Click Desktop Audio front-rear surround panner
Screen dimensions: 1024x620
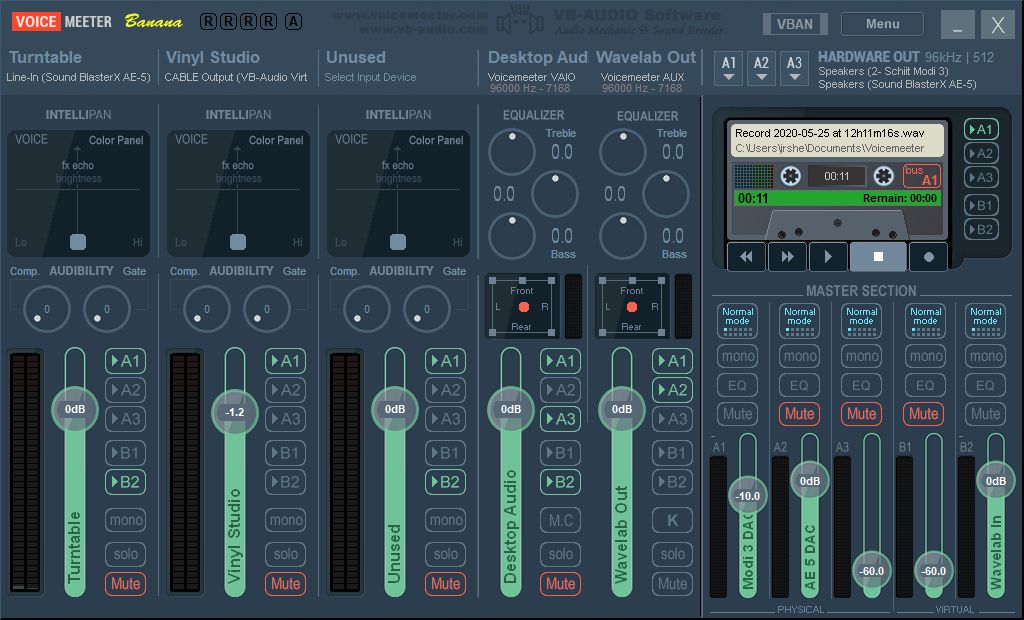pos(522,306)
